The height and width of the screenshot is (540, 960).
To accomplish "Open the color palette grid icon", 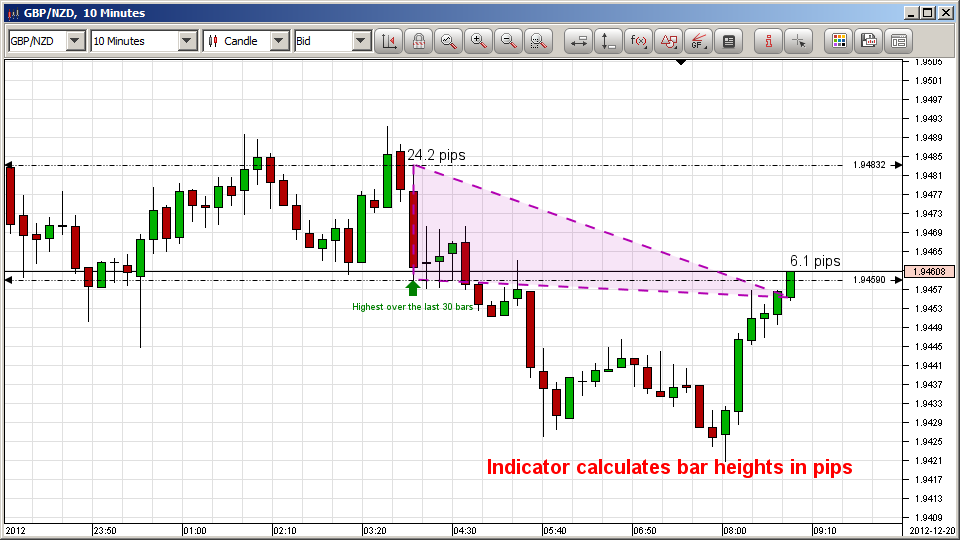I will (839, 41).
